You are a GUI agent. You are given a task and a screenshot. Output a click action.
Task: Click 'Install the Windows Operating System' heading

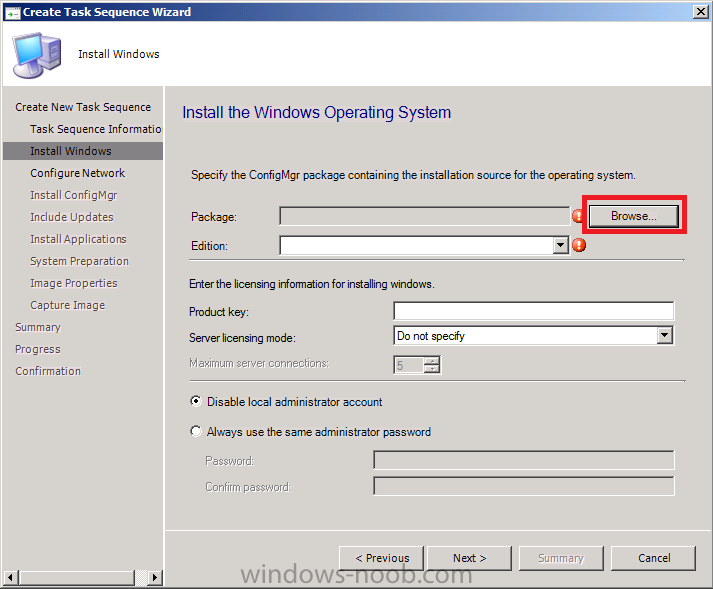(x=316, y=112)
